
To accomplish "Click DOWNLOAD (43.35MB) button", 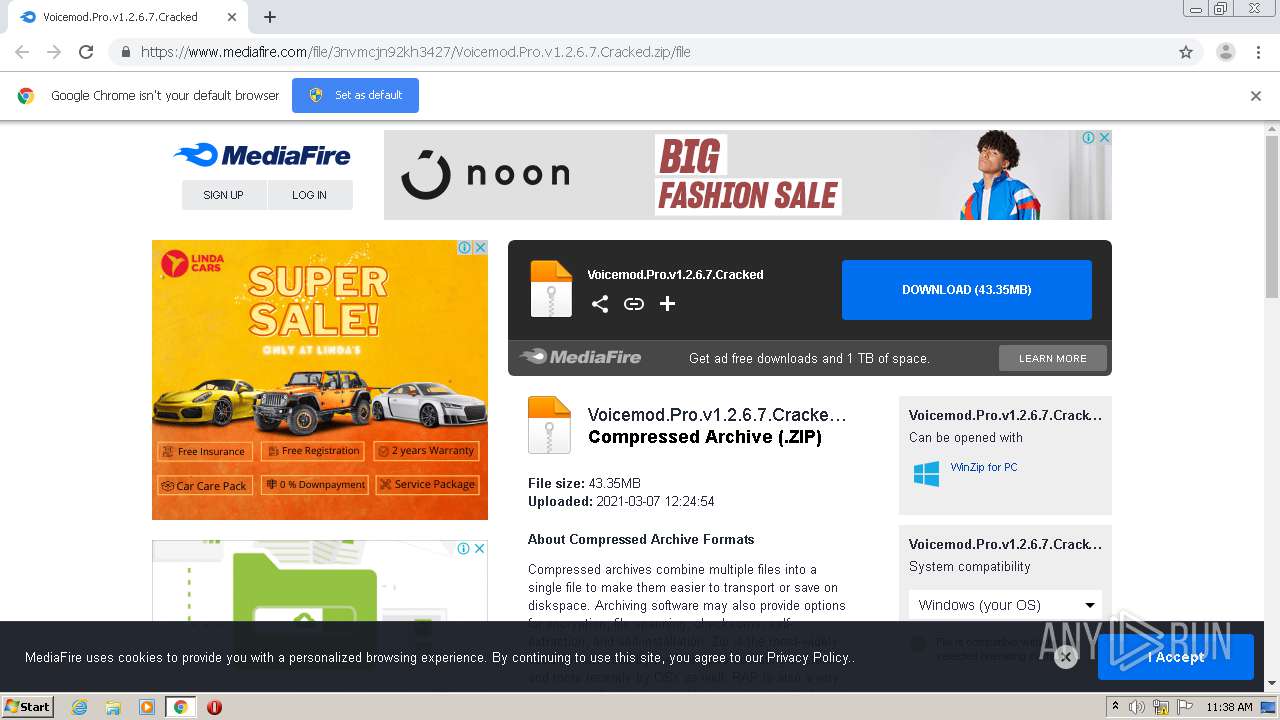I will (x=967, y=290).
